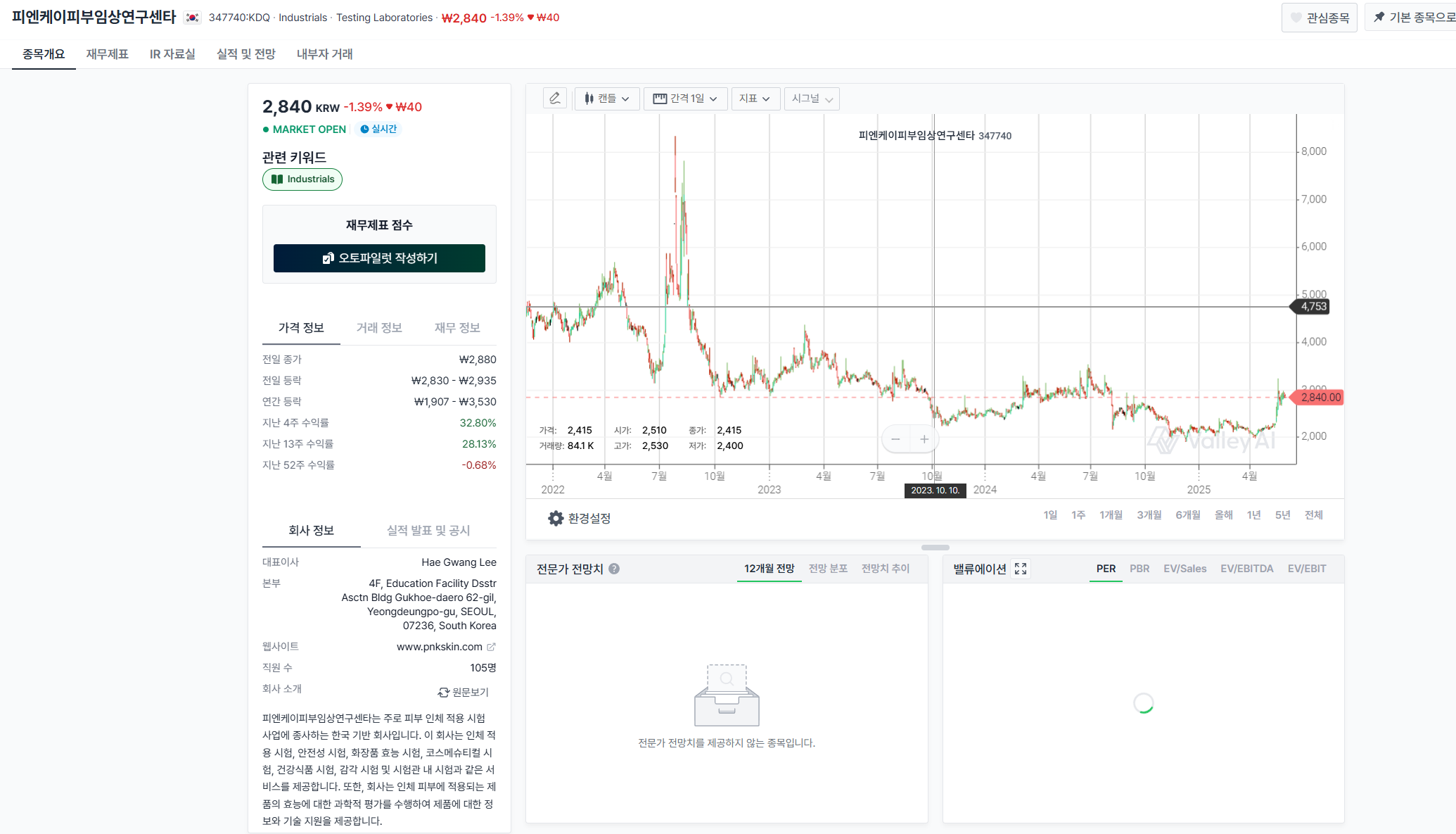Switch to the 거래 정보 tab
1456x834 pixels.
pyautogui.click(x=379, y=328)
